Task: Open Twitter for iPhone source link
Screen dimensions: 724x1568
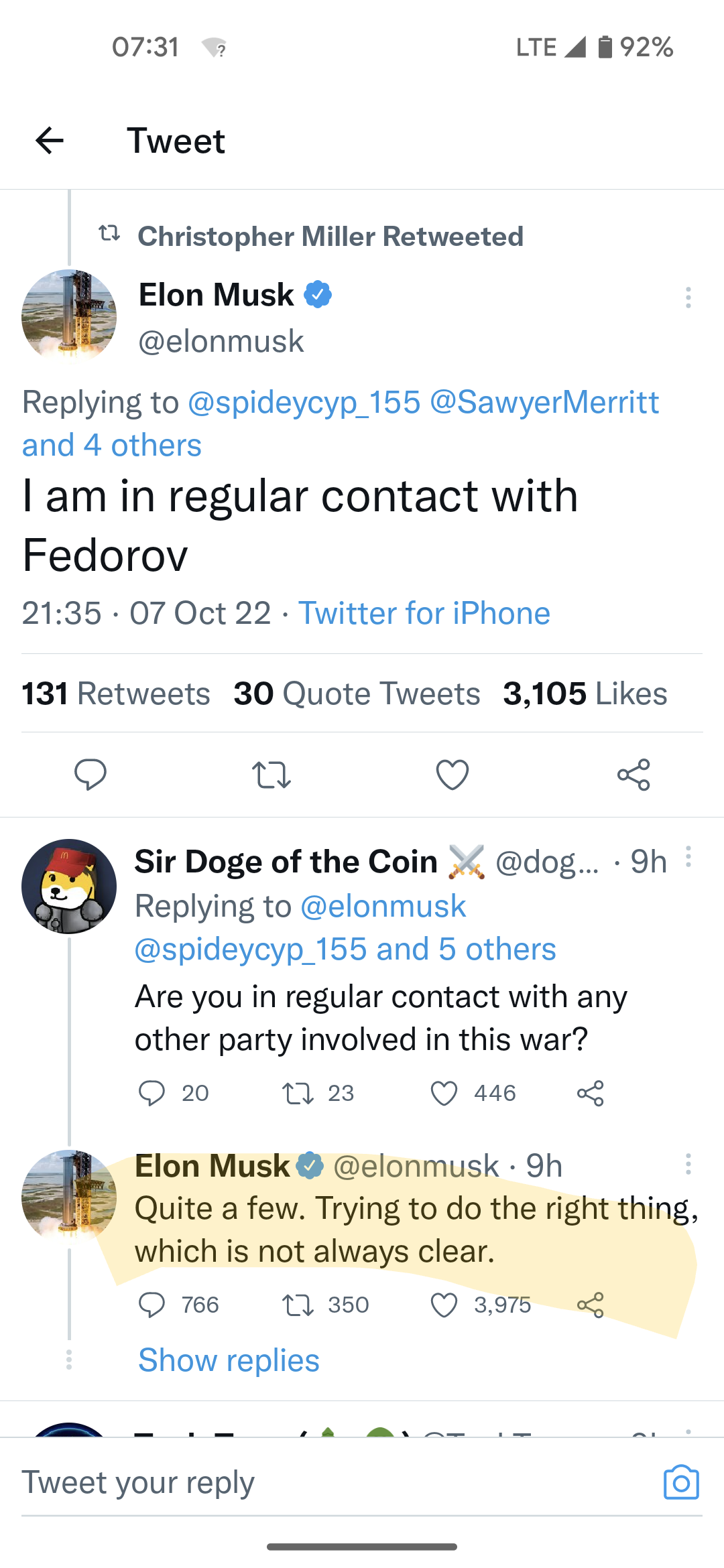Action: 424,613
